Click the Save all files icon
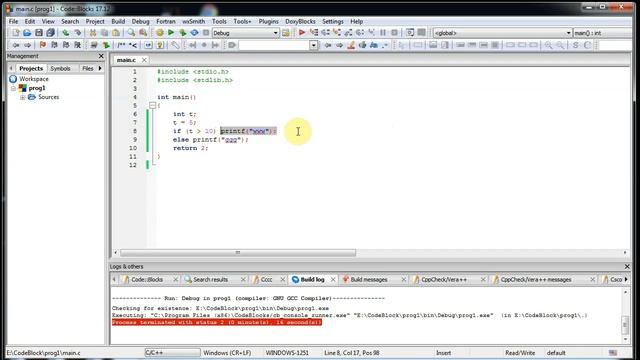Viewport: 640px width, 360px height. 50,33
